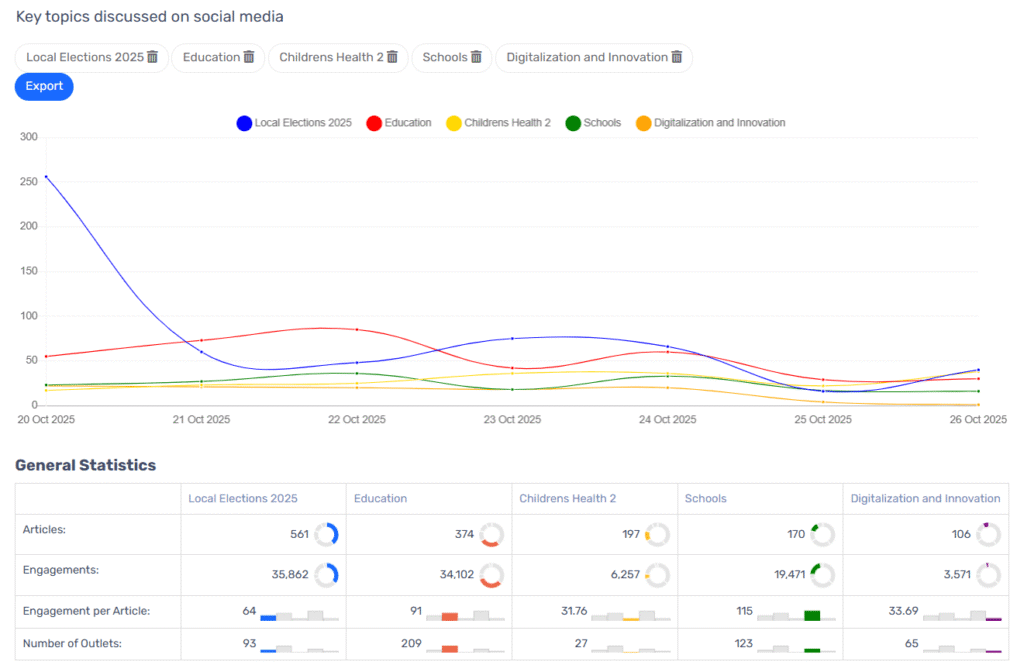The image size is (1024, 672).
Task: Click the Export button
Action: click(44, 87)
